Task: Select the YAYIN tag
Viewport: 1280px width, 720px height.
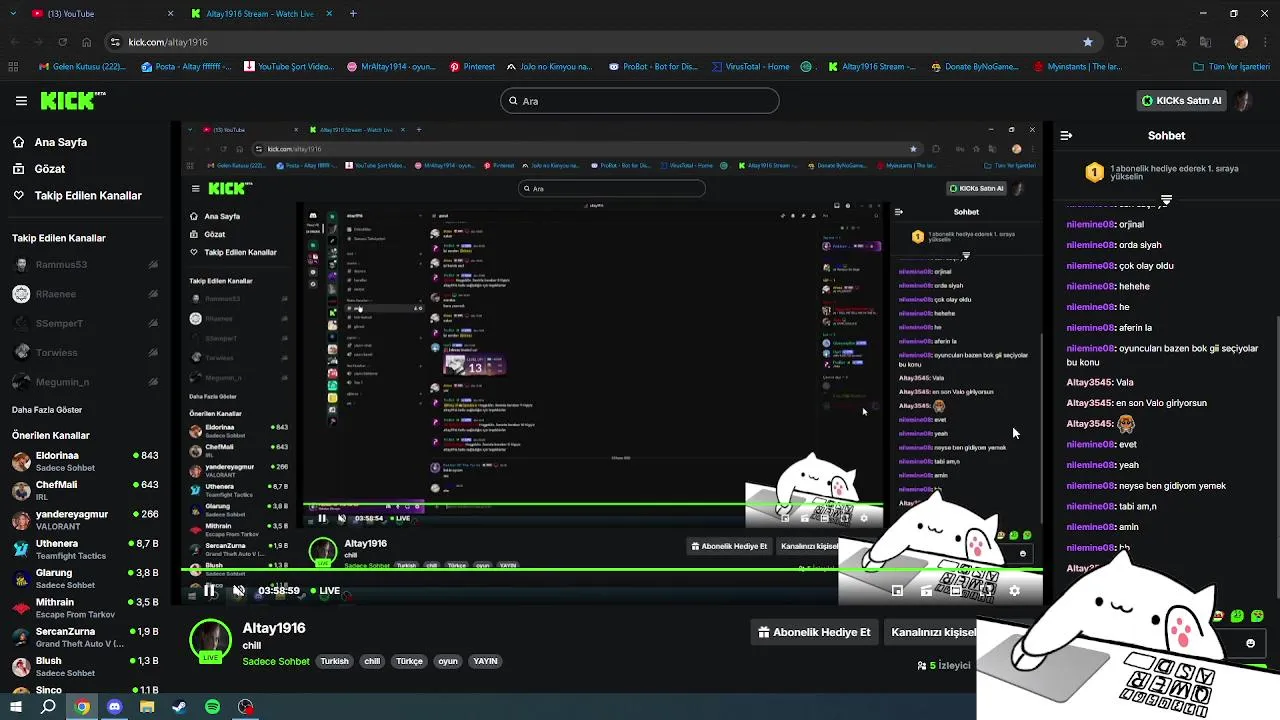Action: (x=485, y=661)
